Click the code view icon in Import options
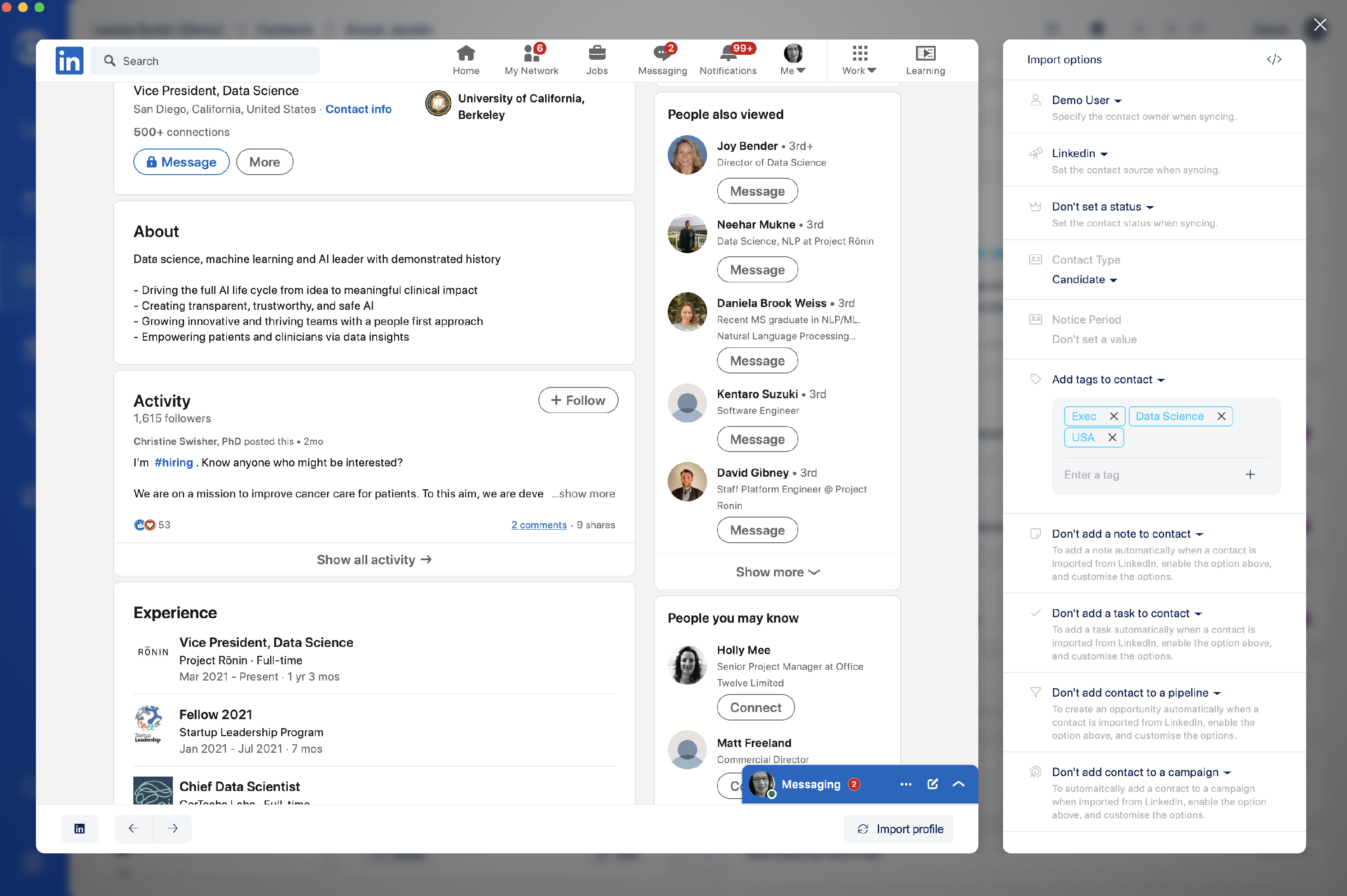Viewport: 1347px width, 896px height. [x=1273, y=59]
